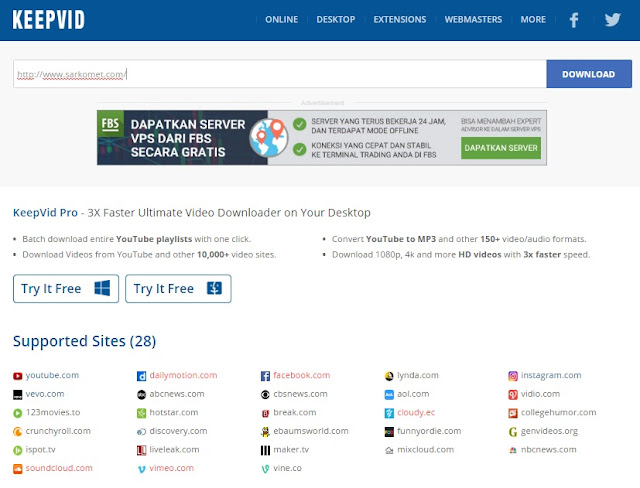Click the vevo.com site icon
Screen dimensions: 640x488
pyautogui.click(x=18, y=395)
